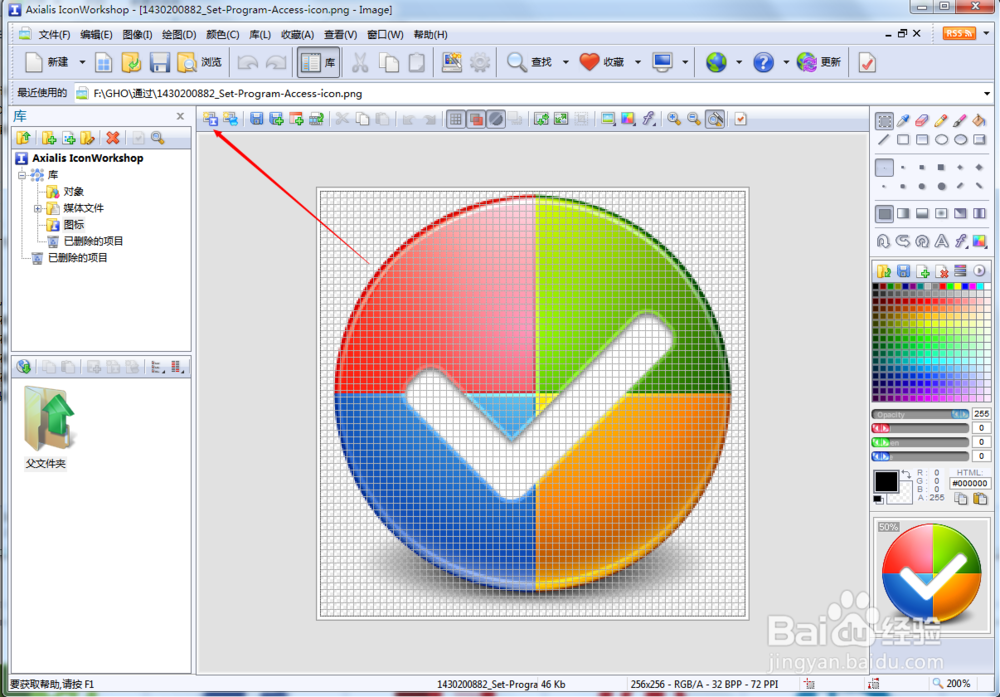Adjust the red channel slider
This screenshot has height=697, width=1000.
click(x=920, y=428)
